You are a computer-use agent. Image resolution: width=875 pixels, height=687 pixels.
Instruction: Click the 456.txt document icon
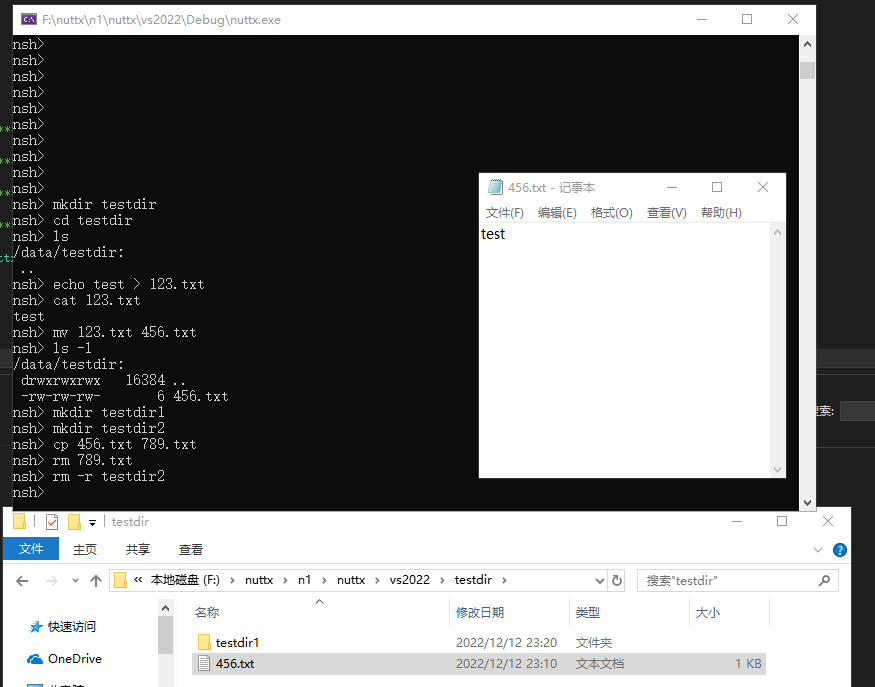[x=204, y=664]
